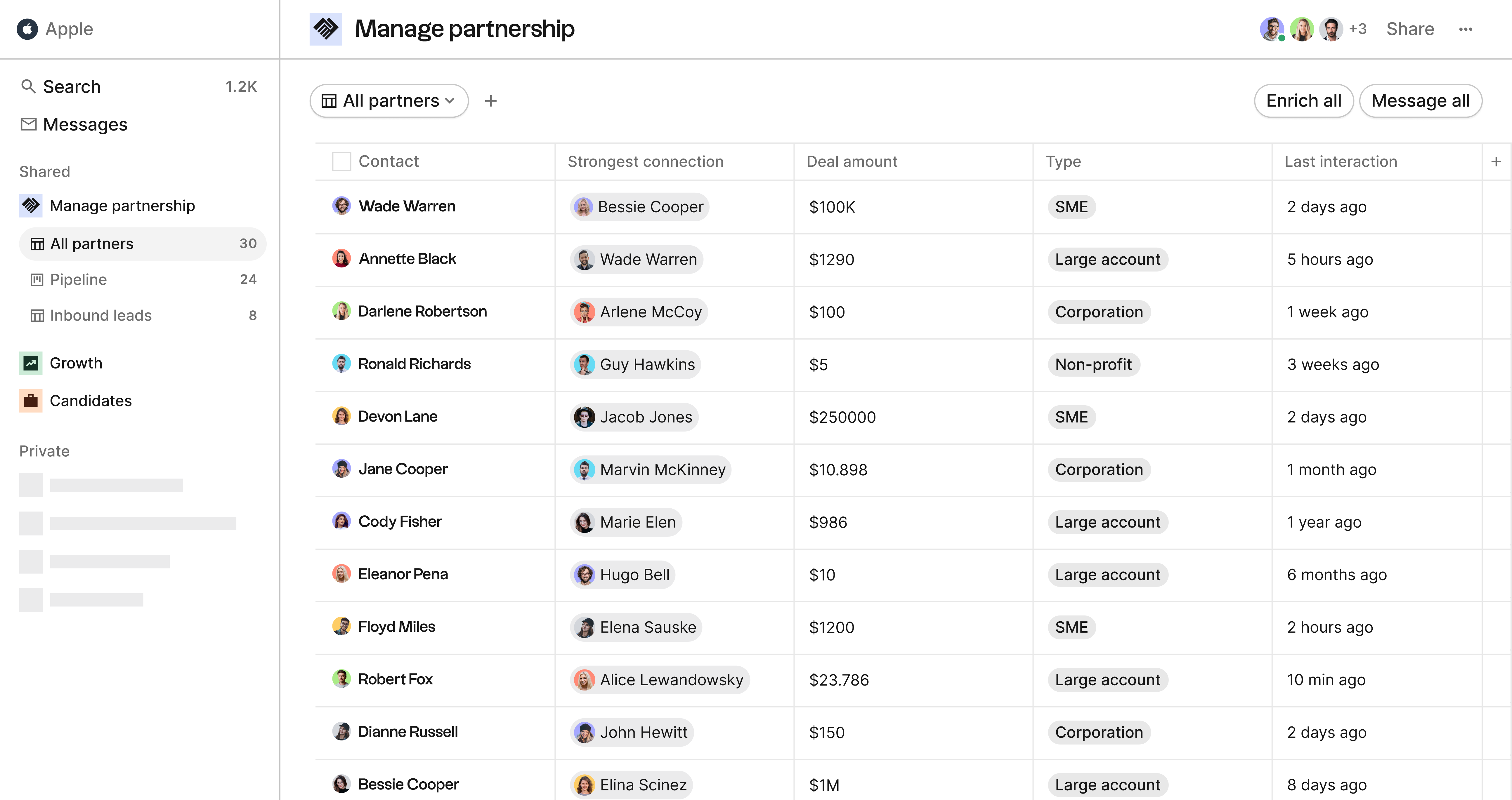Click the Inbound leads table icon
Screen dimensions: 1512x800
37,315
